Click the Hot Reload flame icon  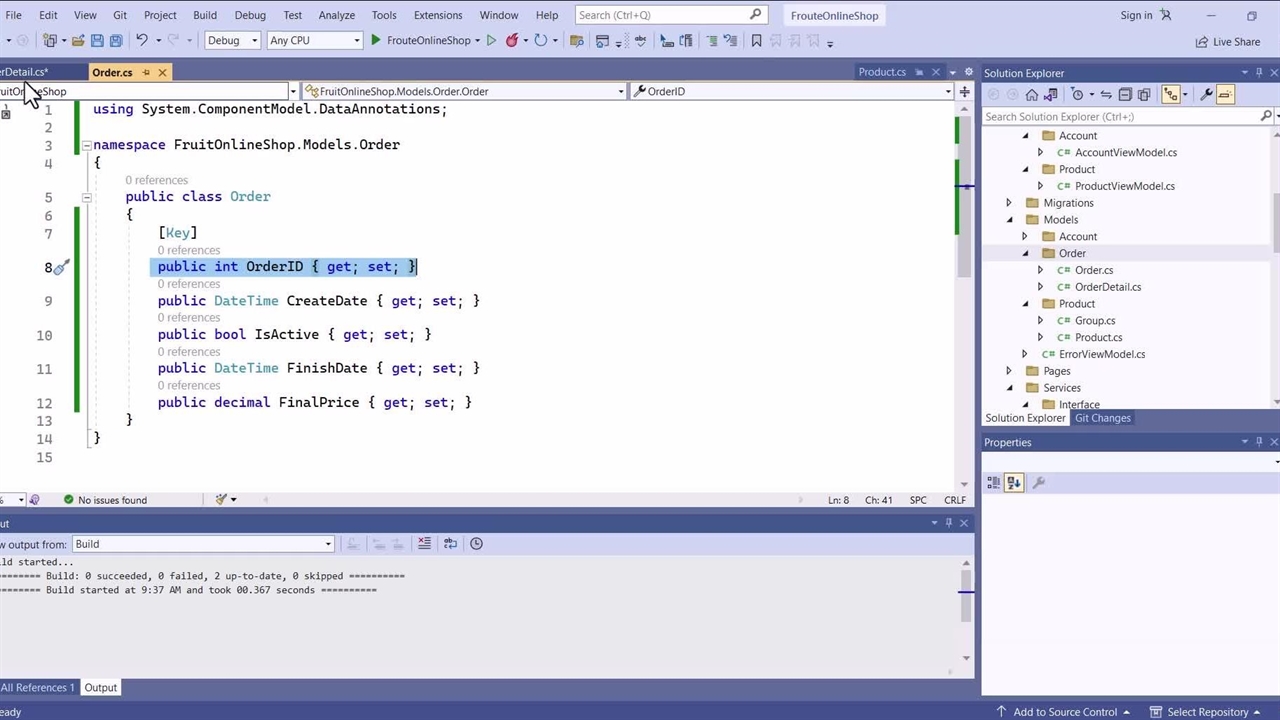512,41
